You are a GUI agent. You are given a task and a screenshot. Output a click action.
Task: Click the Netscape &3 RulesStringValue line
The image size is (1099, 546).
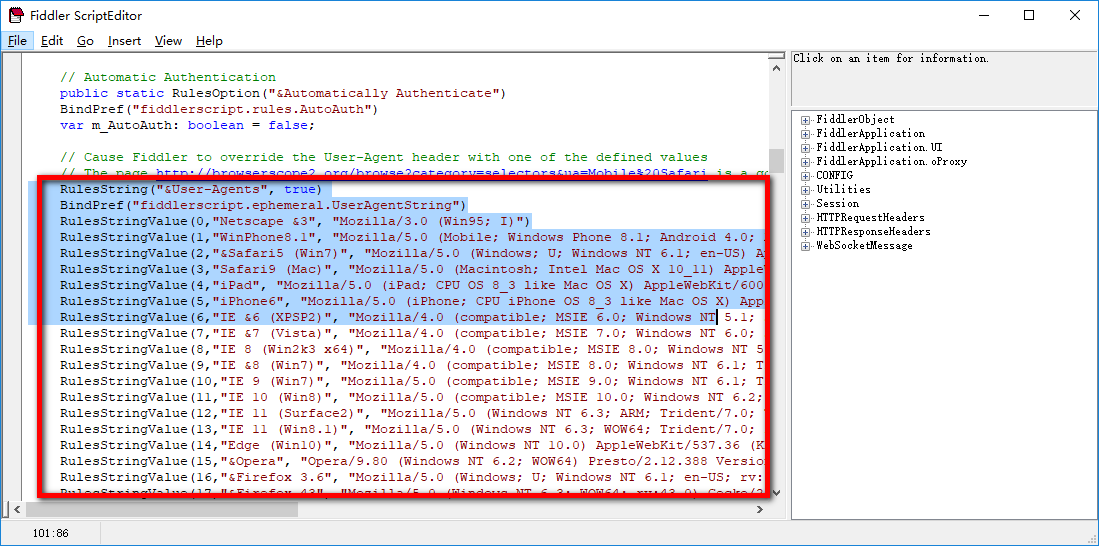294,221
